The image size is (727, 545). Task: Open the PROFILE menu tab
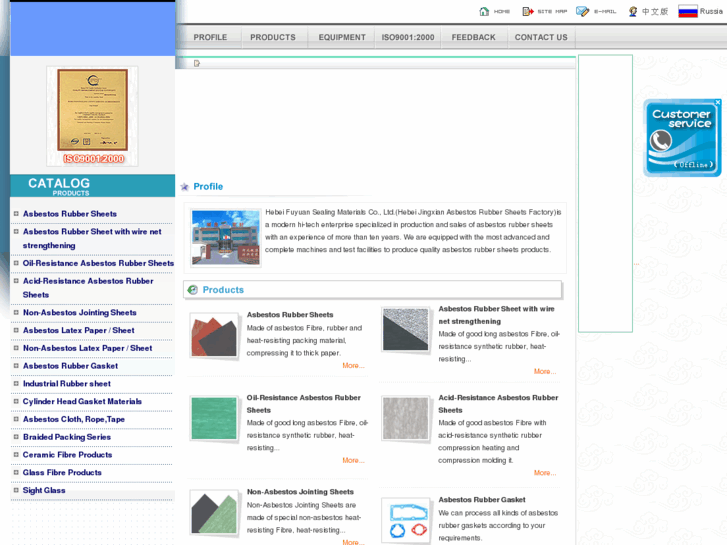(210, 37)
